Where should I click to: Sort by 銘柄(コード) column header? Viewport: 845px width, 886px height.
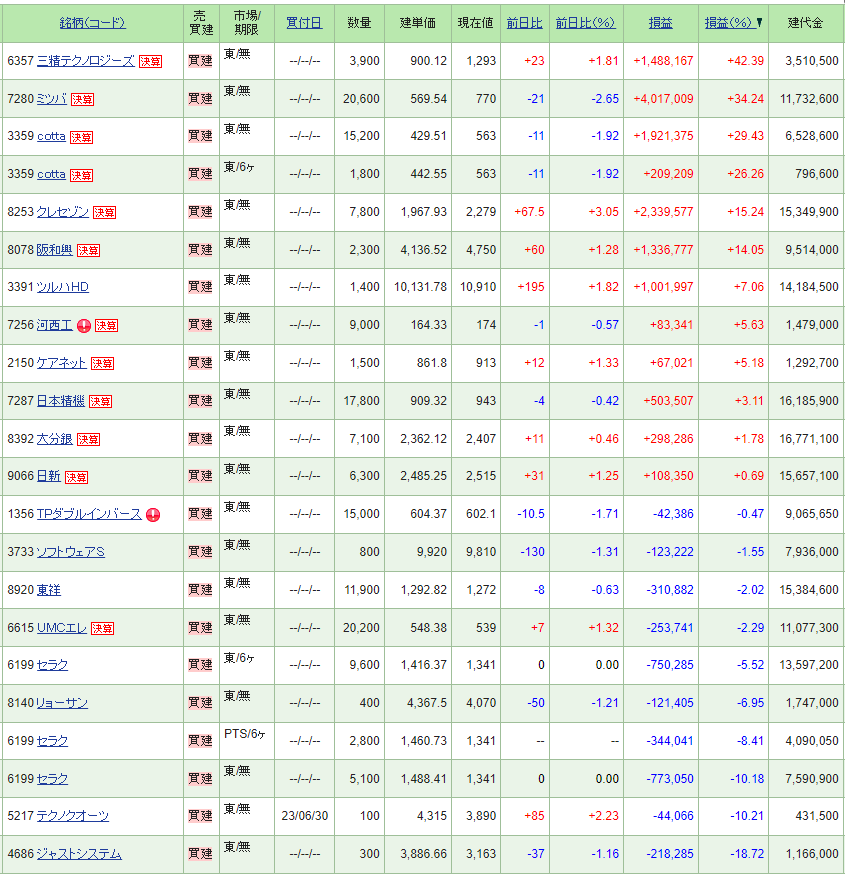coord(93,23)
